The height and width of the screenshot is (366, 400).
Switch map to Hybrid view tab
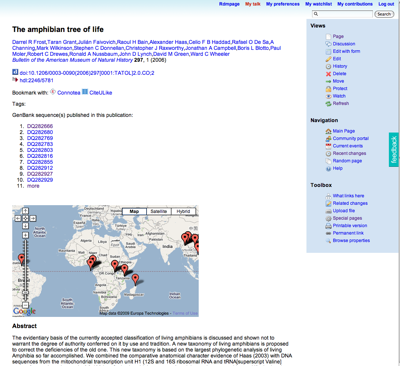coord(183,211)
